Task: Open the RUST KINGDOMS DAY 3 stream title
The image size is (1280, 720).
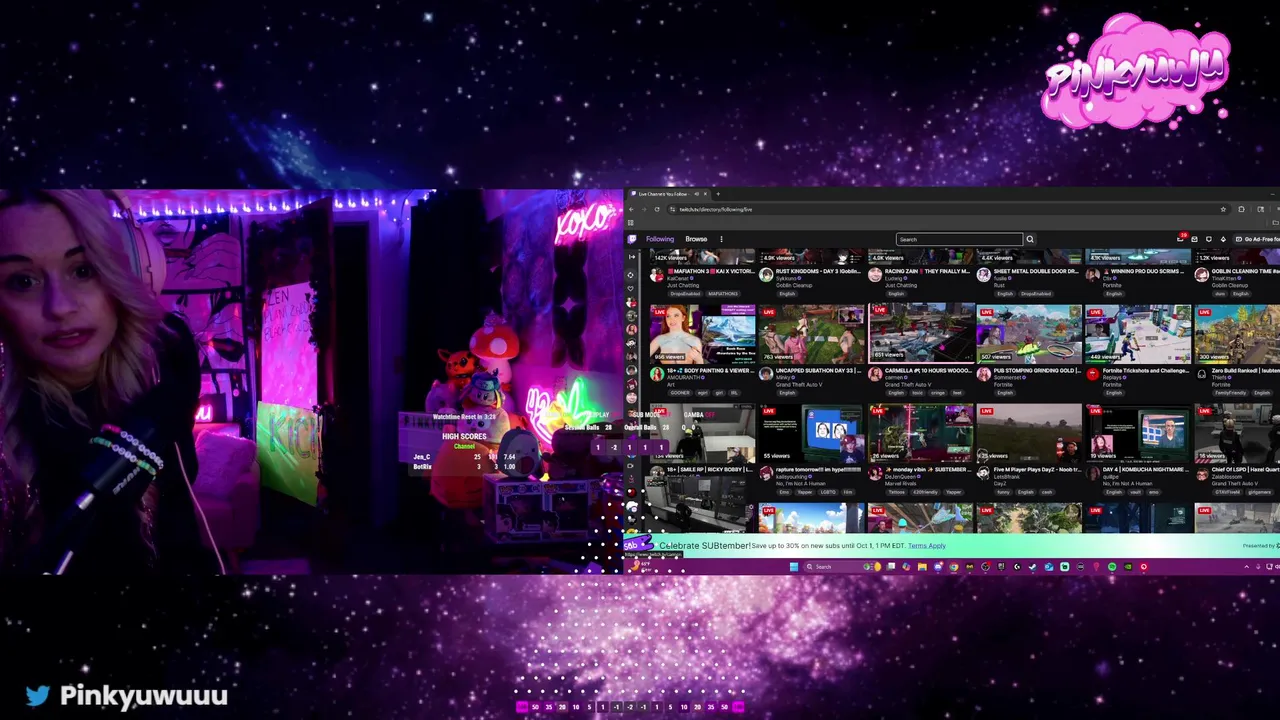Action: [x=818, y=271]
